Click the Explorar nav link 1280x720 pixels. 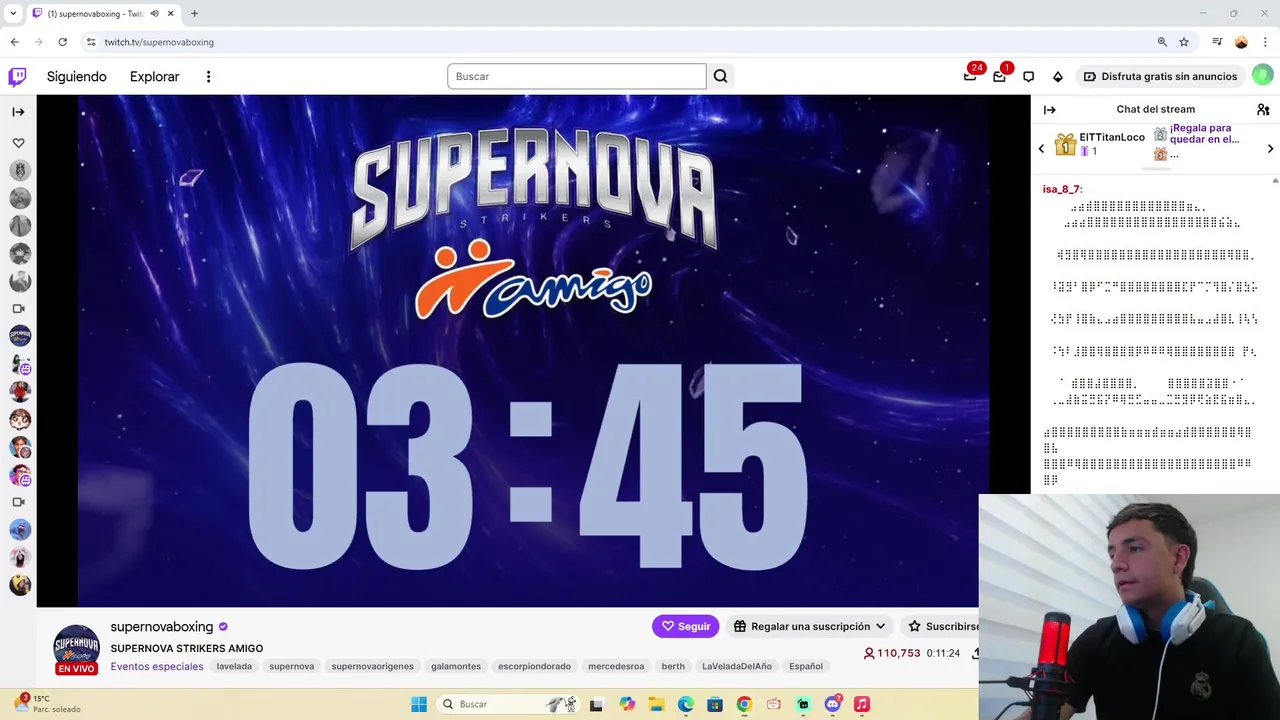pos(155,77)
